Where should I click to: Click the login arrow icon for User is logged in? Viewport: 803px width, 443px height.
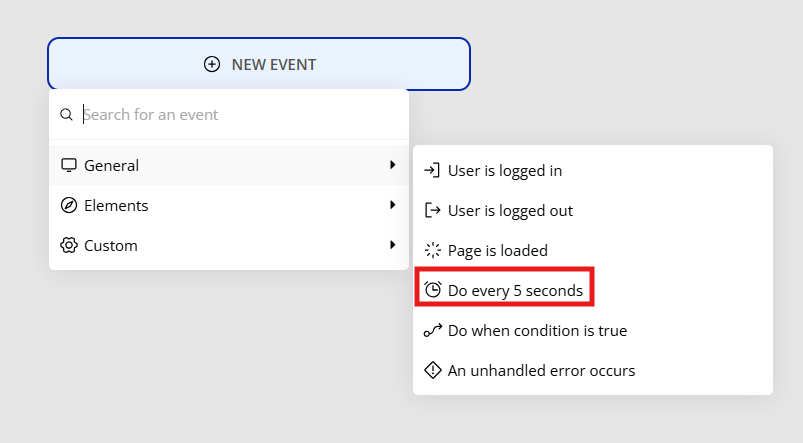coord(432,170)
